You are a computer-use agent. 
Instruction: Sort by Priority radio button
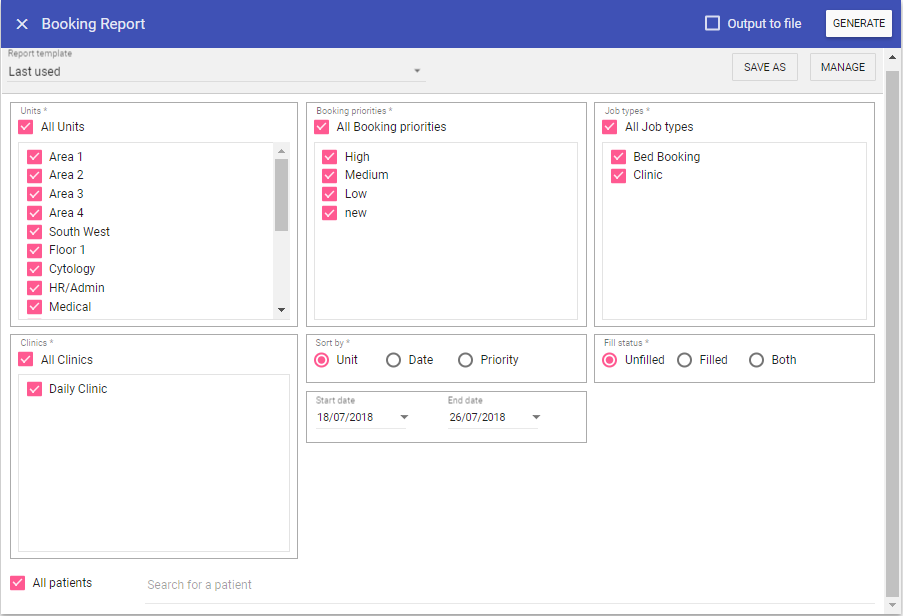click(x=466, y=360)
